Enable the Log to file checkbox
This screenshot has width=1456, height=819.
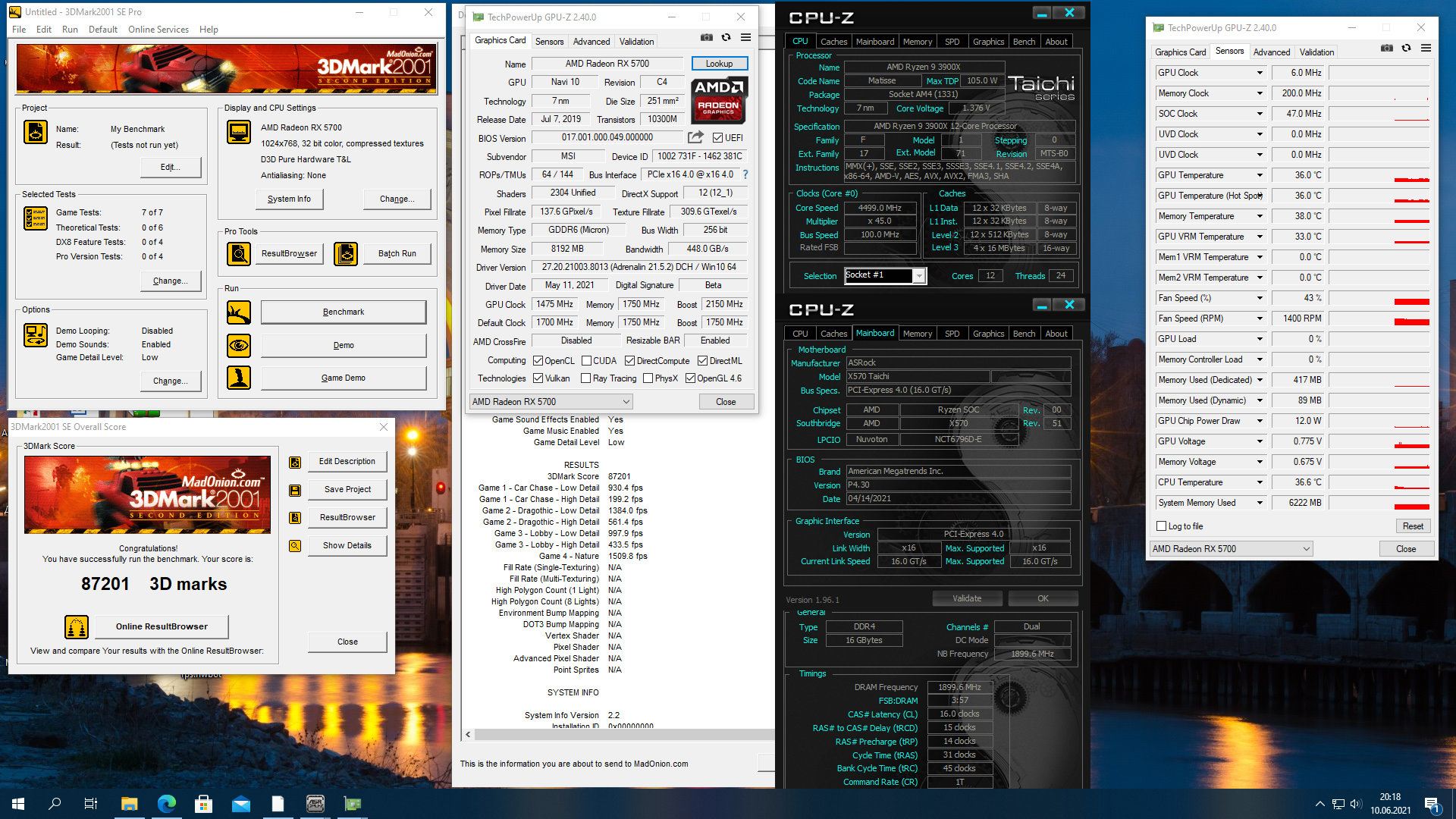tap(1161, 526)
